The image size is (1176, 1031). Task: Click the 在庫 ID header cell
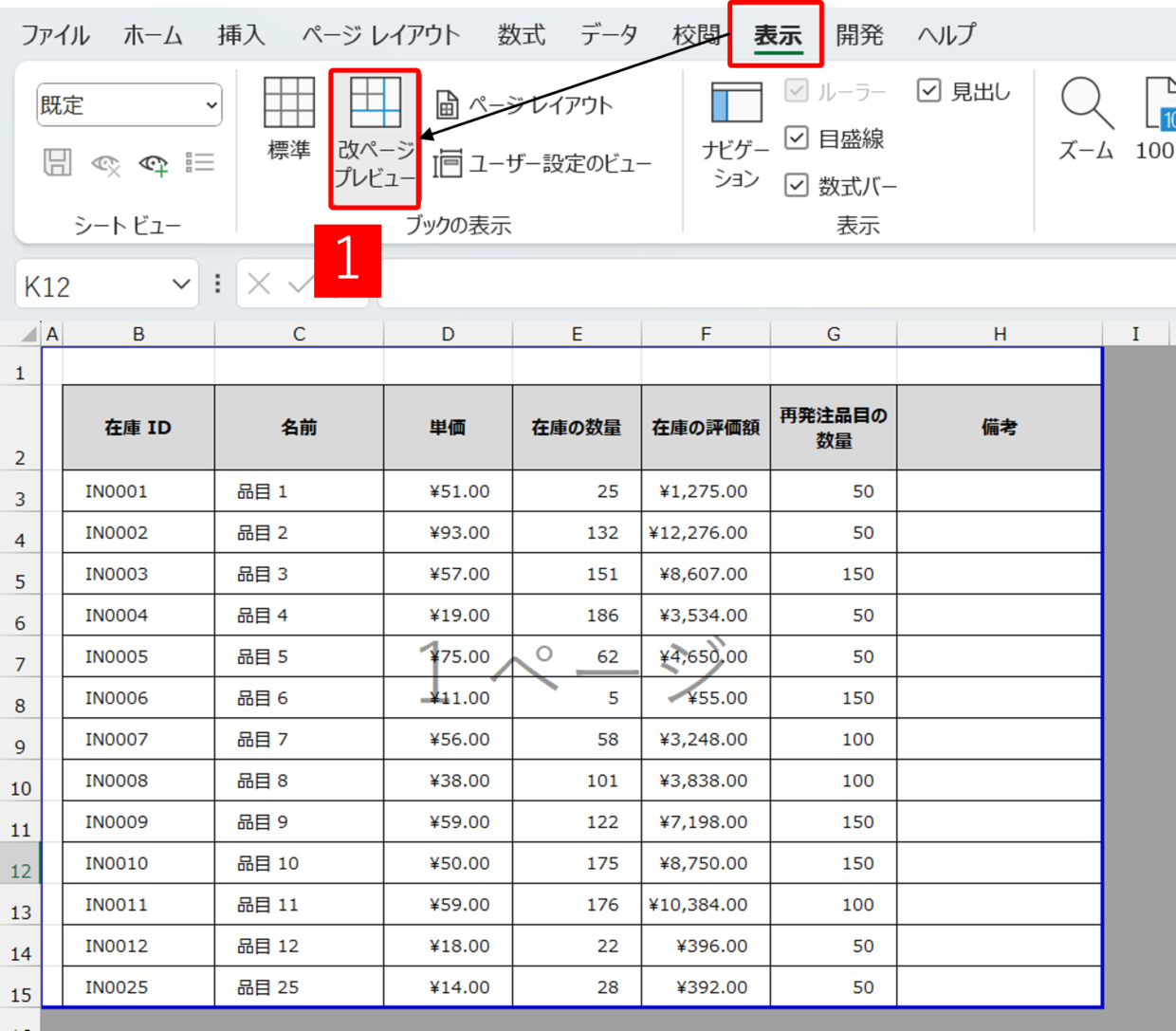(138, 428)
